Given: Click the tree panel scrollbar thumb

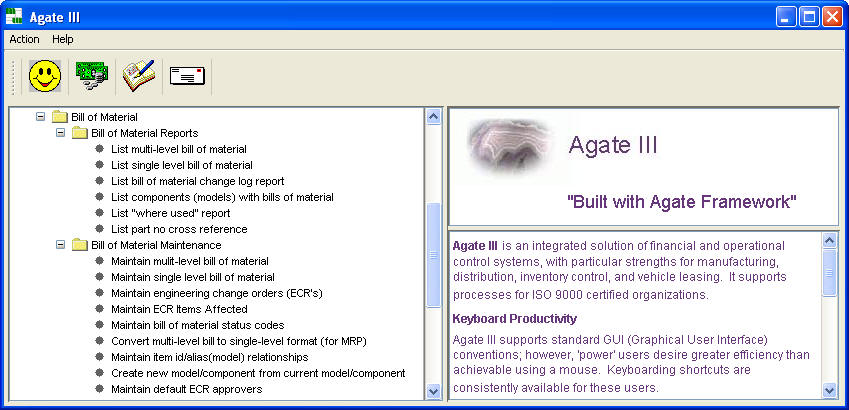Looking at the screenshot, I should coord(434,255).
